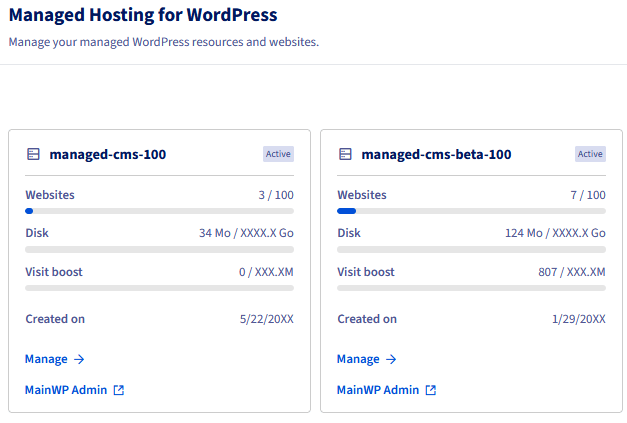Select the managed-cms-100 card title
627x423 pixels.
[x=108, y=154]
